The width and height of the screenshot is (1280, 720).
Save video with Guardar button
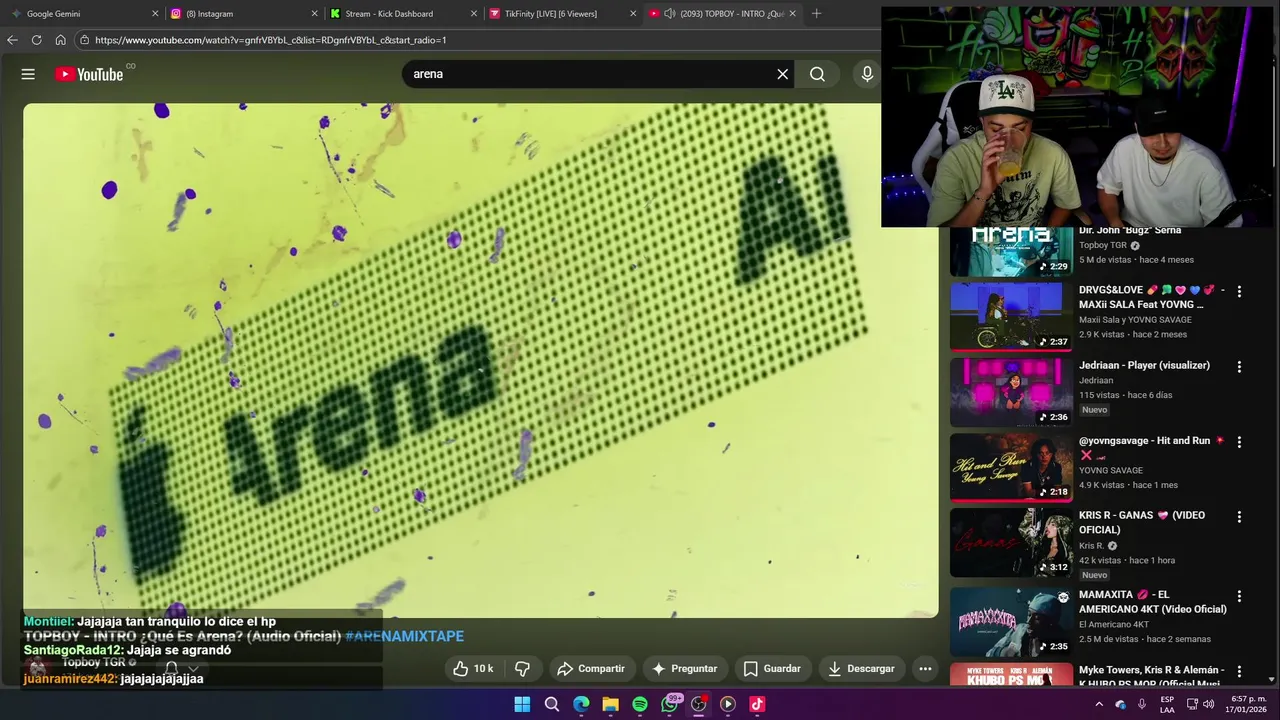(772, 669)
